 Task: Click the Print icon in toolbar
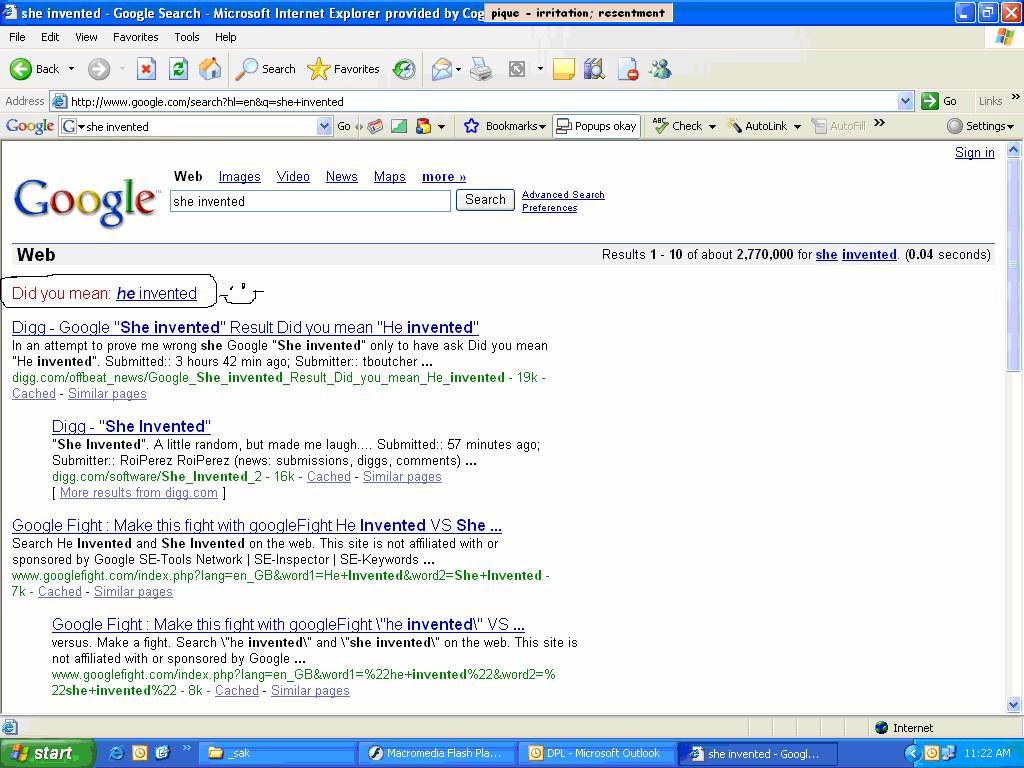coord(481,69)
